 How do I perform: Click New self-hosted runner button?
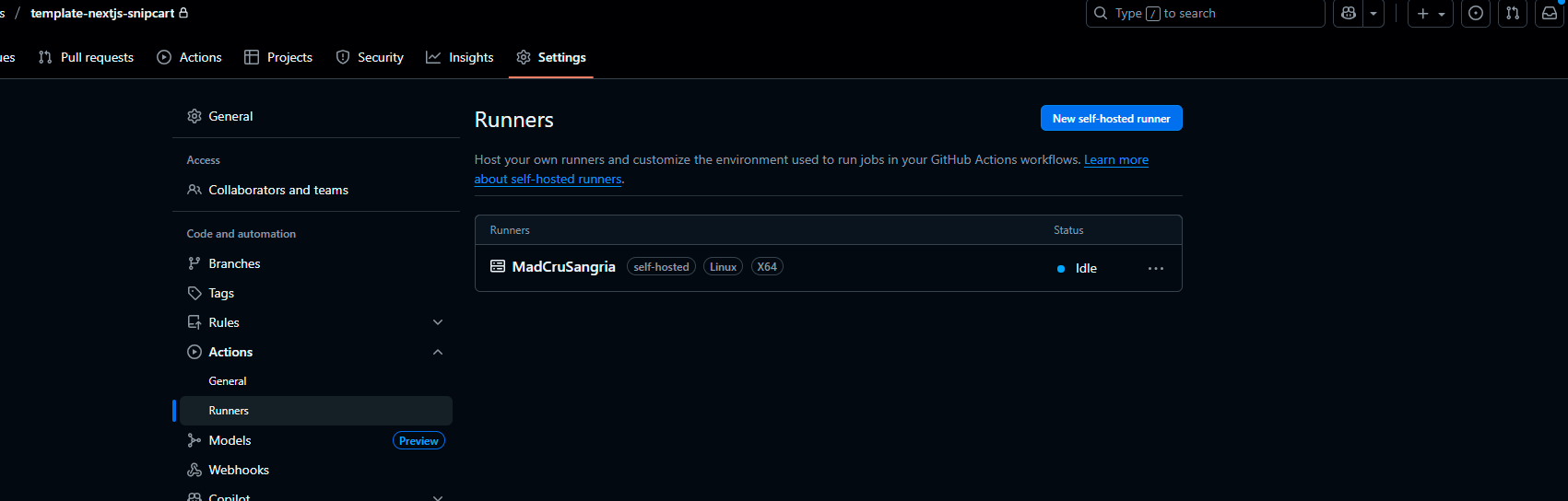point(1112,118)
